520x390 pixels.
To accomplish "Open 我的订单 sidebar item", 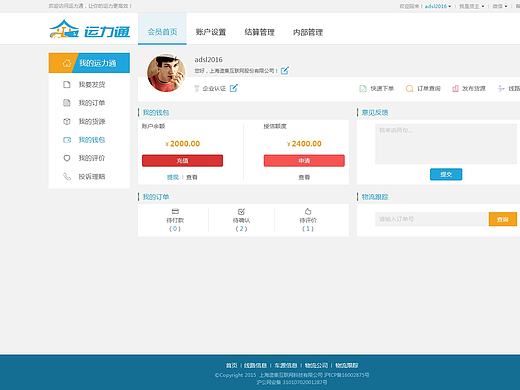I will point(92,103).
